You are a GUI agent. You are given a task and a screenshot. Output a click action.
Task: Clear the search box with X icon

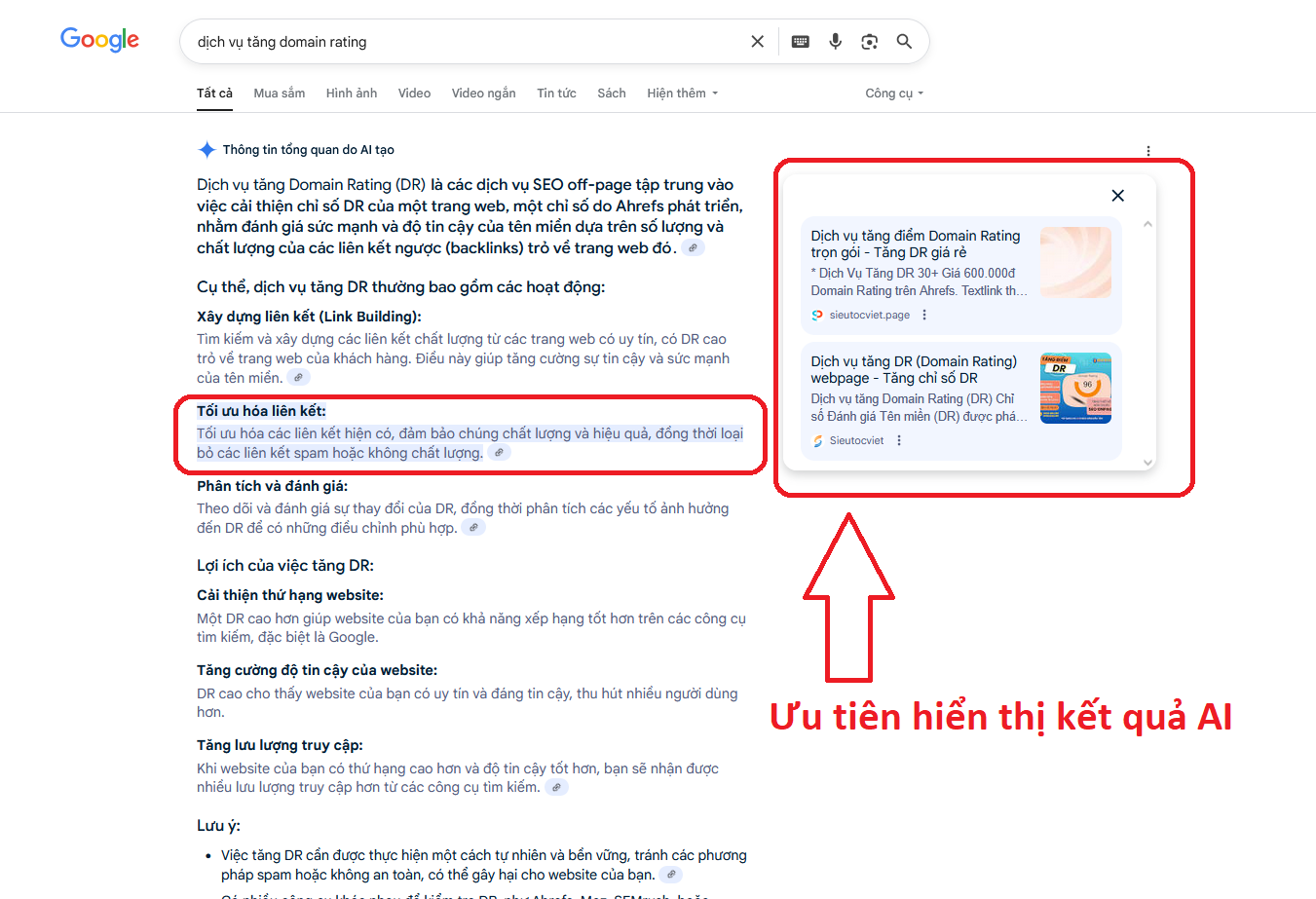757,42
